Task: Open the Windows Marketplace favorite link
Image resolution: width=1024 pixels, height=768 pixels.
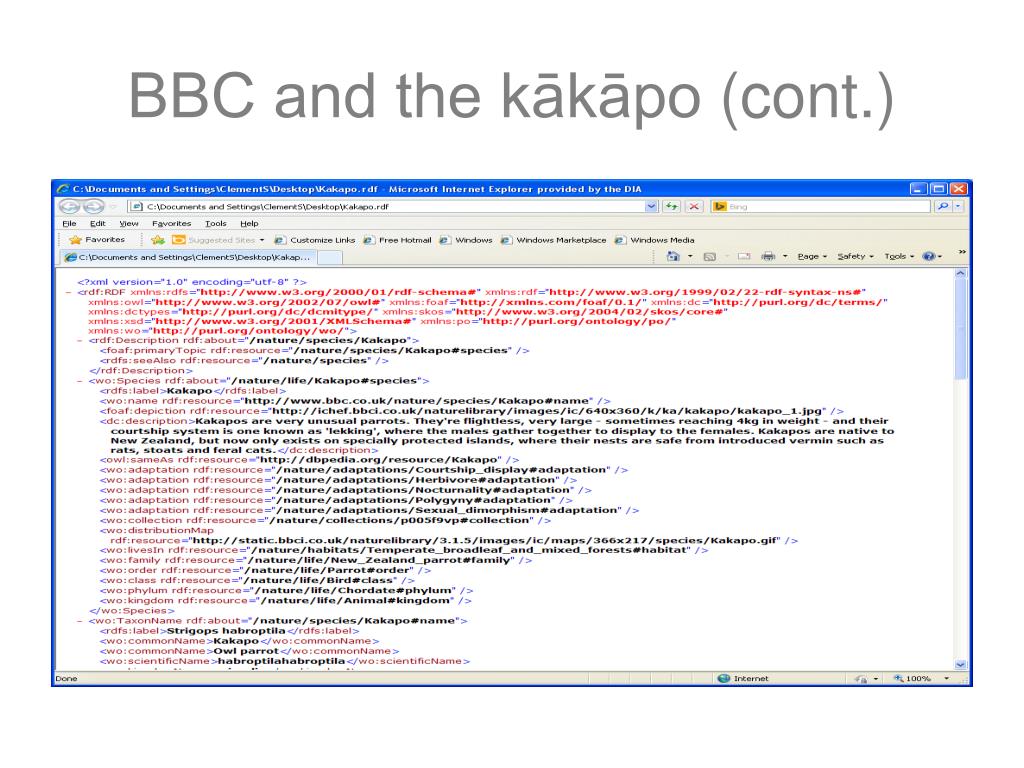Action: click(x=554, y=240)
